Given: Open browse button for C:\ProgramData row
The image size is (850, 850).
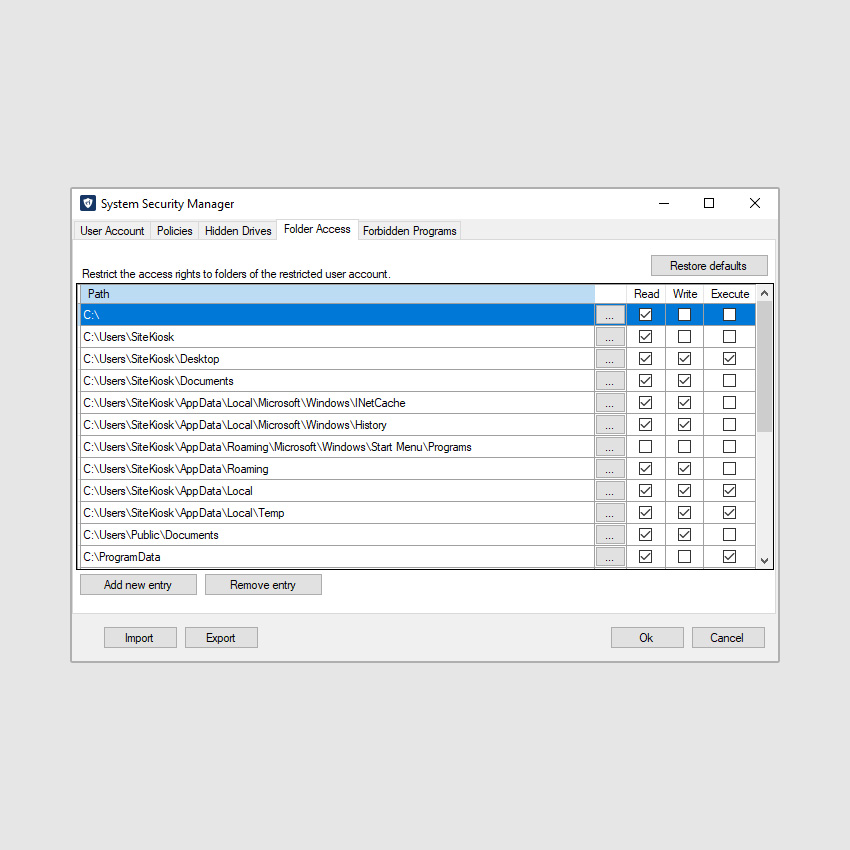Looking at the screenshot, I should tap(610, 557).
